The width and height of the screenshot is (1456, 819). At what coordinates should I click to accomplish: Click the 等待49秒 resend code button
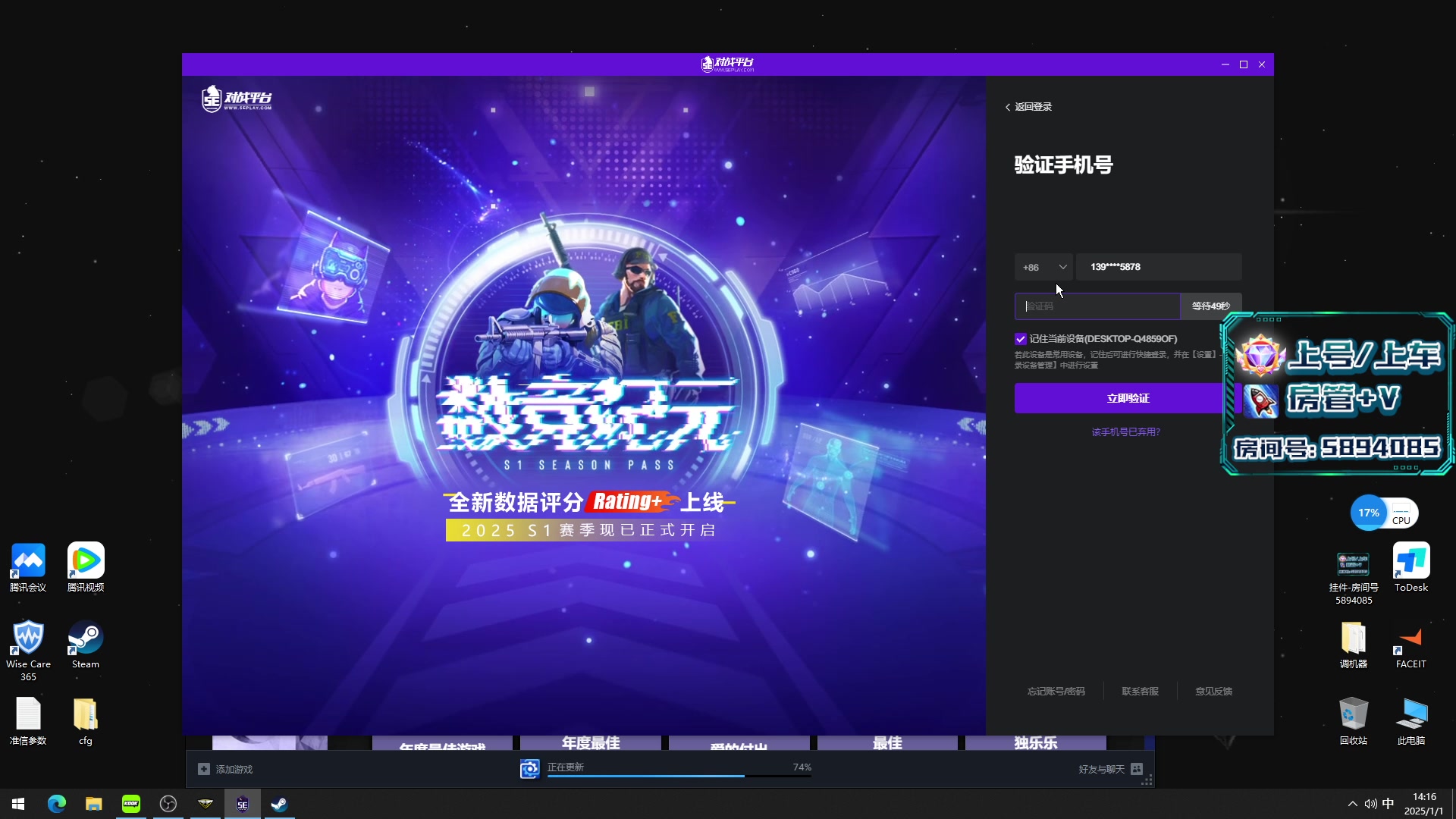[x=1210, y=306]
